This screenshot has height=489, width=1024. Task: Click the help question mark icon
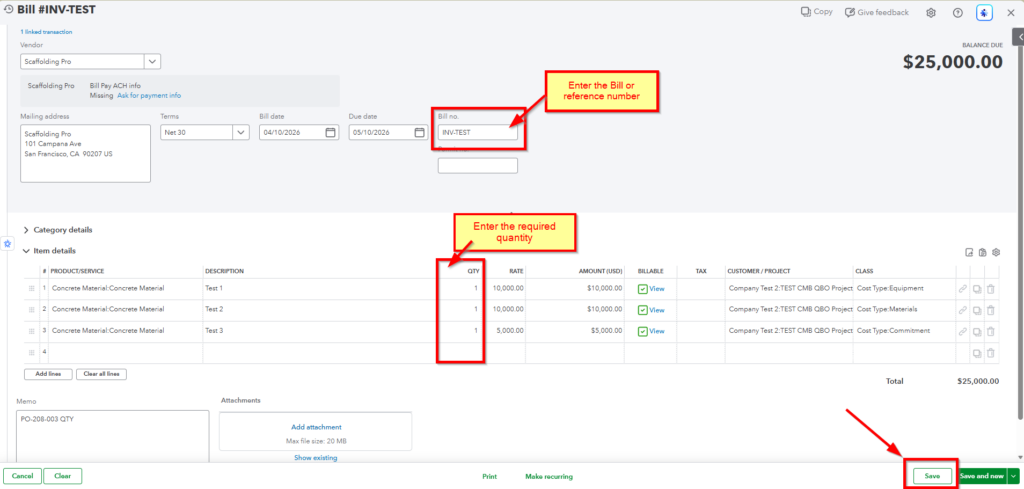(x=957, y=12)
